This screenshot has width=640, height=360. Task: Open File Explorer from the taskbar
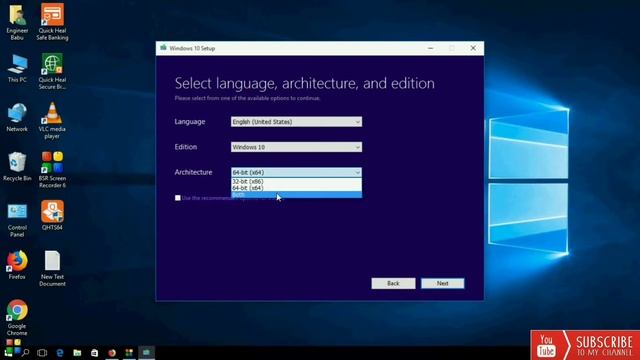[77, 353]
